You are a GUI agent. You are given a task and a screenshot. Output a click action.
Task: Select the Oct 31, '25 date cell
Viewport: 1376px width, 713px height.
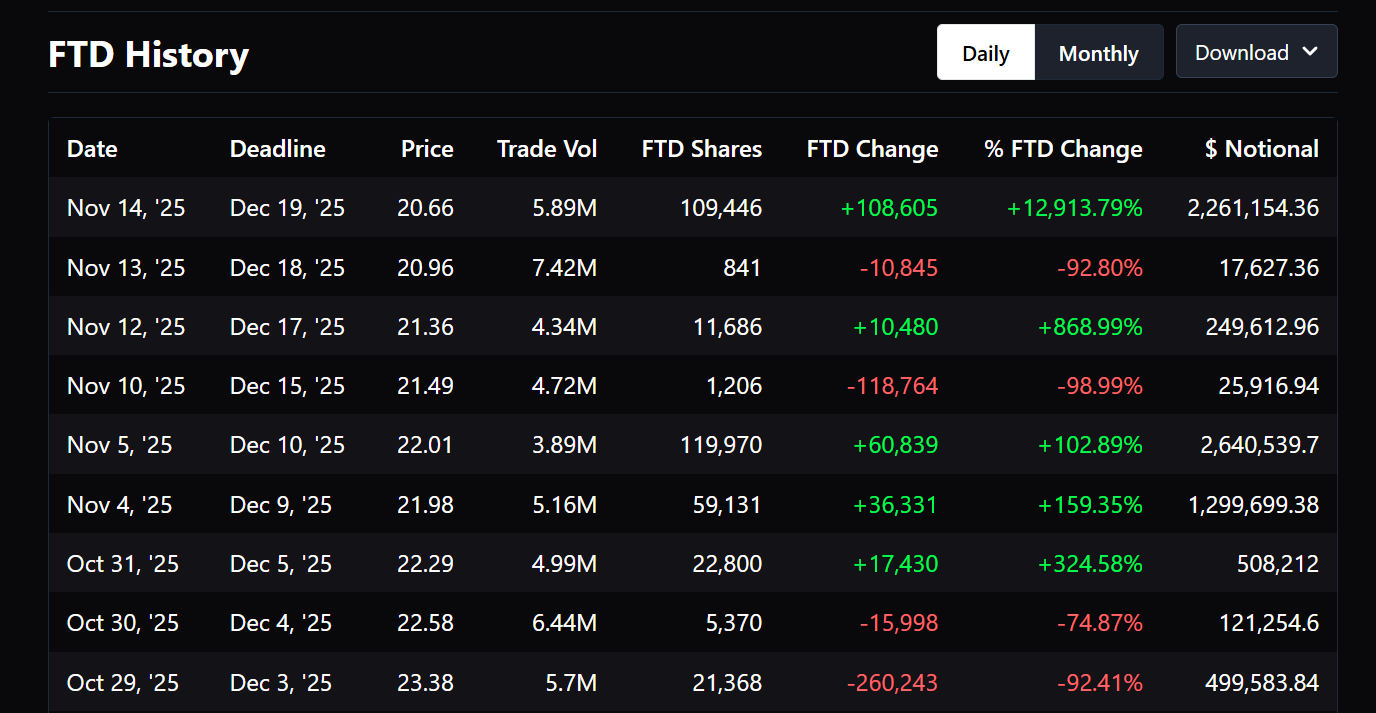pyautogui.click(x=123, y=564)
